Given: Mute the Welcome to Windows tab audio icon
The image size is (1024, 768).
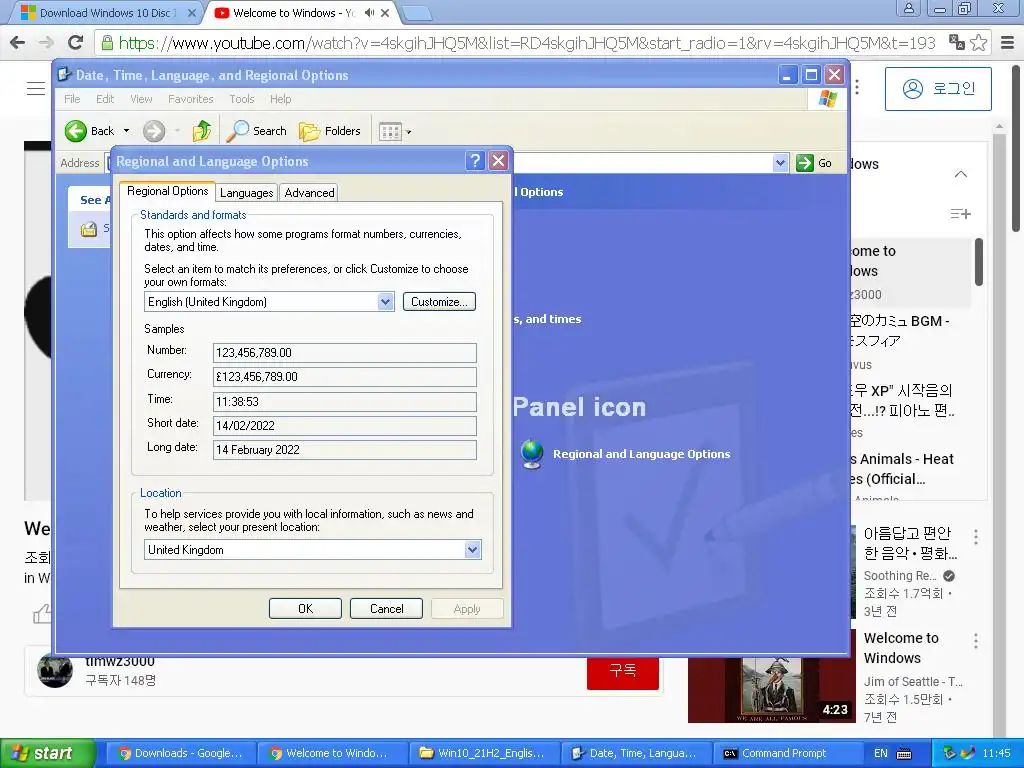Looking at the screenshot, I should tap(369, 12).
